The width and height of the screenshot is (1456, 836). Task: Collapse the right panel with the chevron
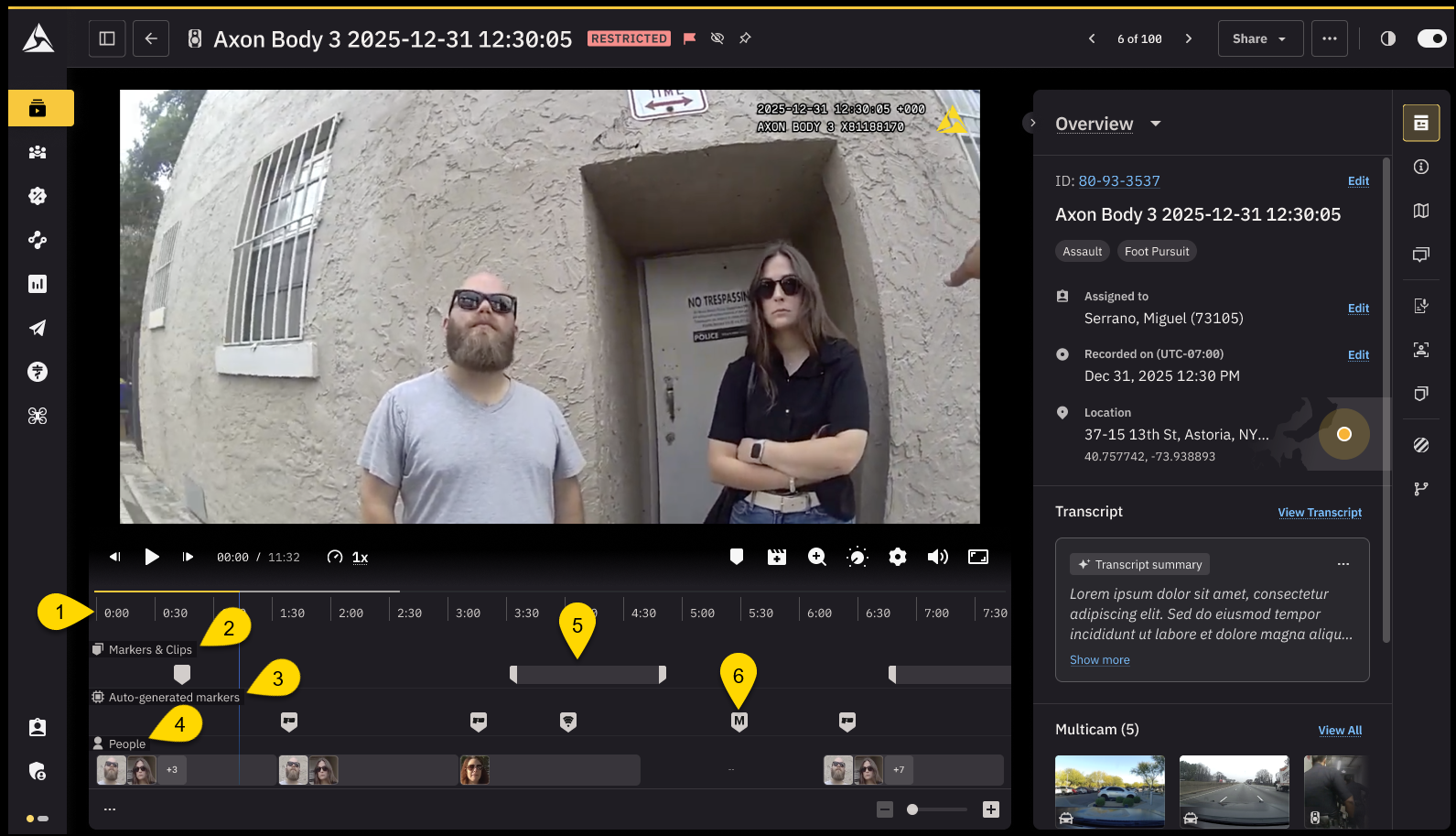point(1032,123)
